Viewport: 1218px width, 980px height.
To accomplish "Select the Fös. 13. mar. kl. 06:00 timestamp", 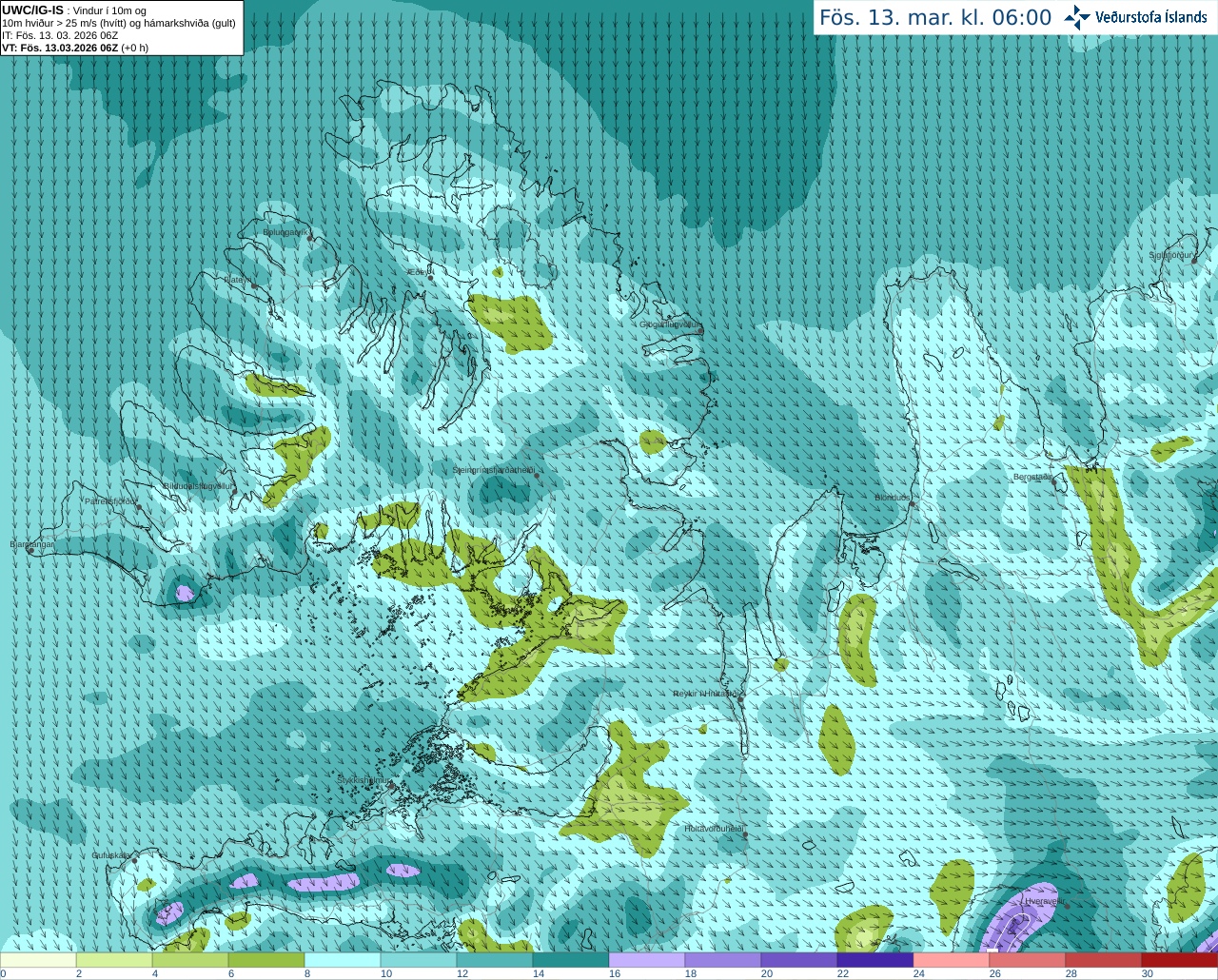I will 935,17.
